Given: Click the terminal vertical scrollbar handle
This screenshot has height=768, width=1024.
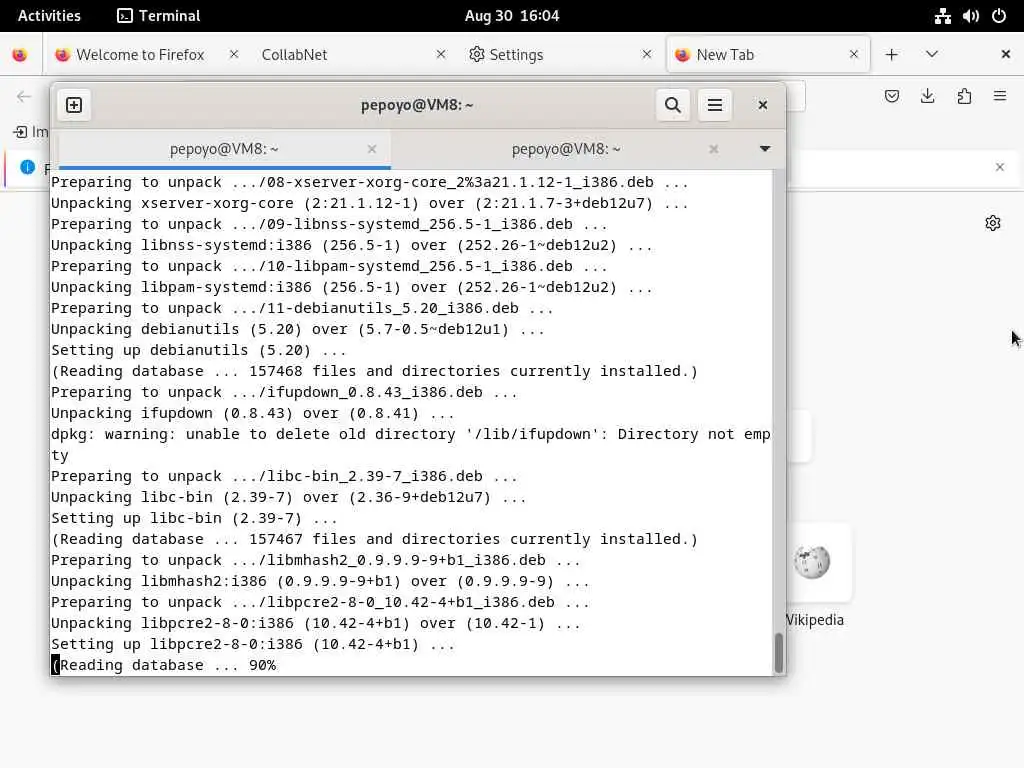Looking at the screenshot, I should 778,652.
